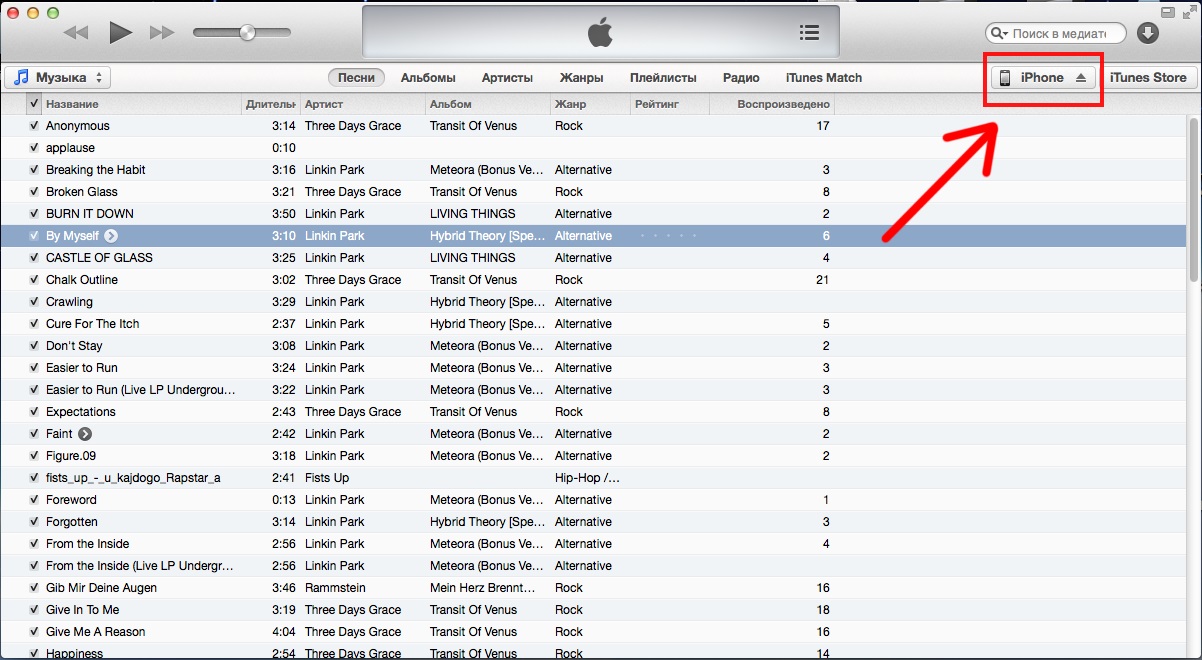Viewport: 1202px width, 660px height.
Task: Sort by the Жанр column header
Action: [591, 104]
